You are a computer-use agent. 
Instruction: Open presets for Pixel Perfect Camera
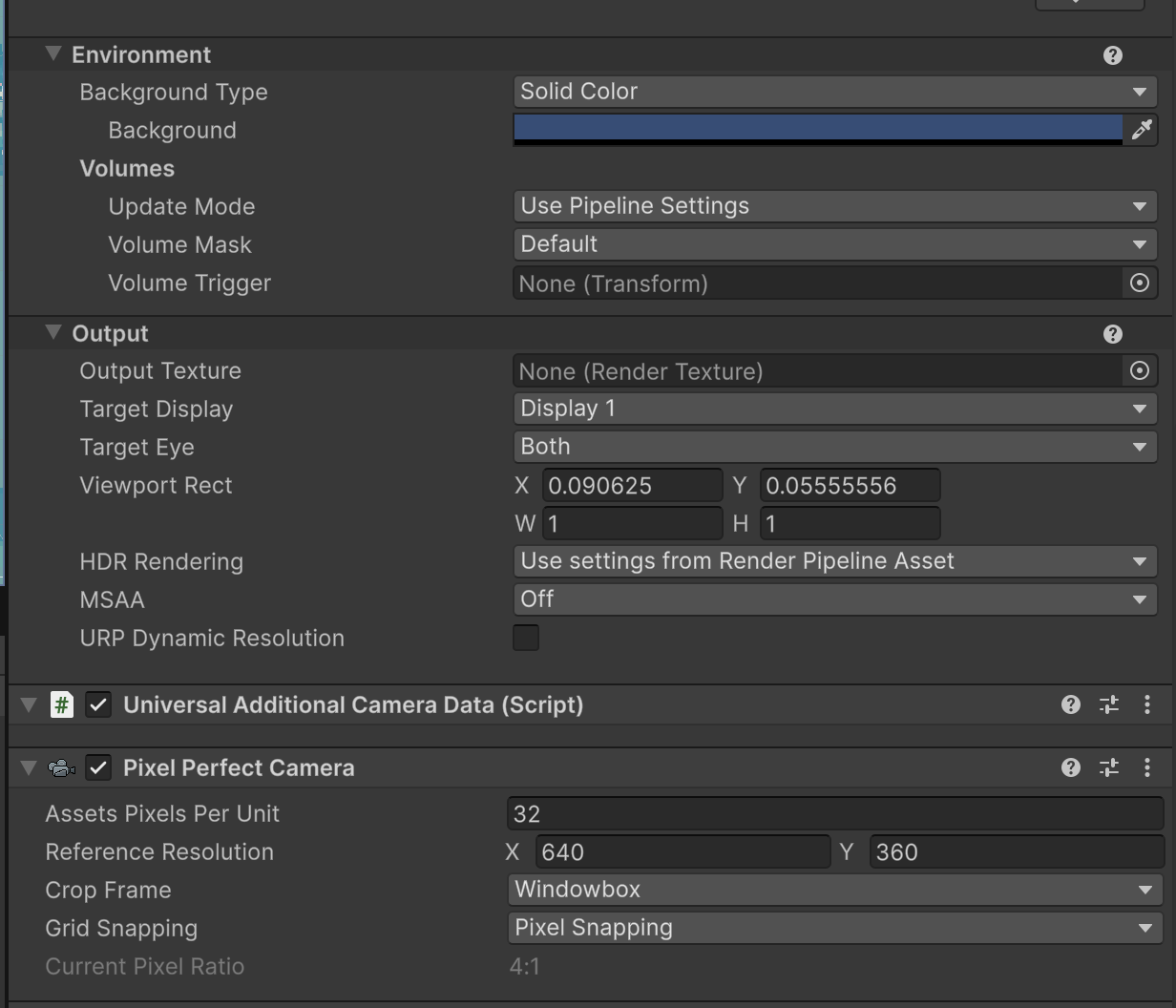tap(1108, 767)
